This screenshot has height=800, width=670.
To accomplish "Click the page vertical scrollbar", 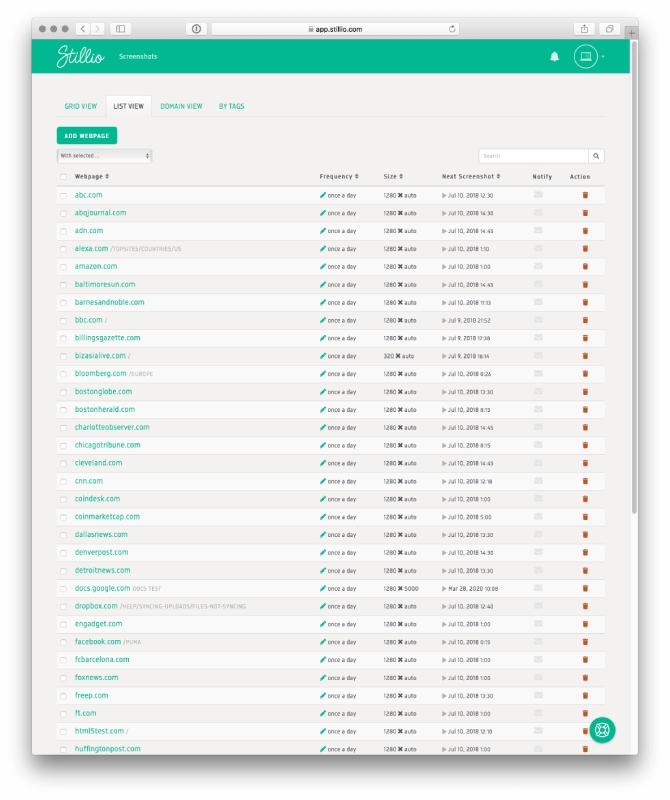I will (634, 278).
